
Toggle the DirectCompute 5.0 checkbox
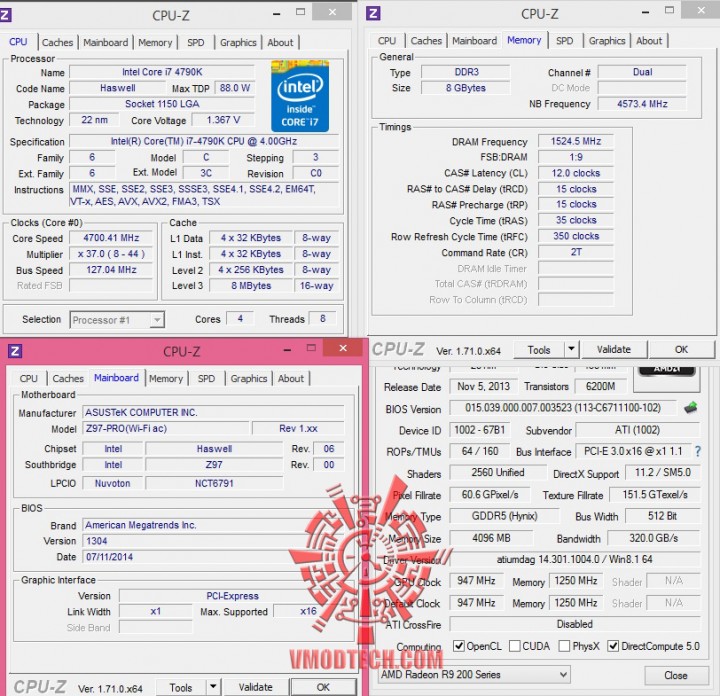coord(613,646)
